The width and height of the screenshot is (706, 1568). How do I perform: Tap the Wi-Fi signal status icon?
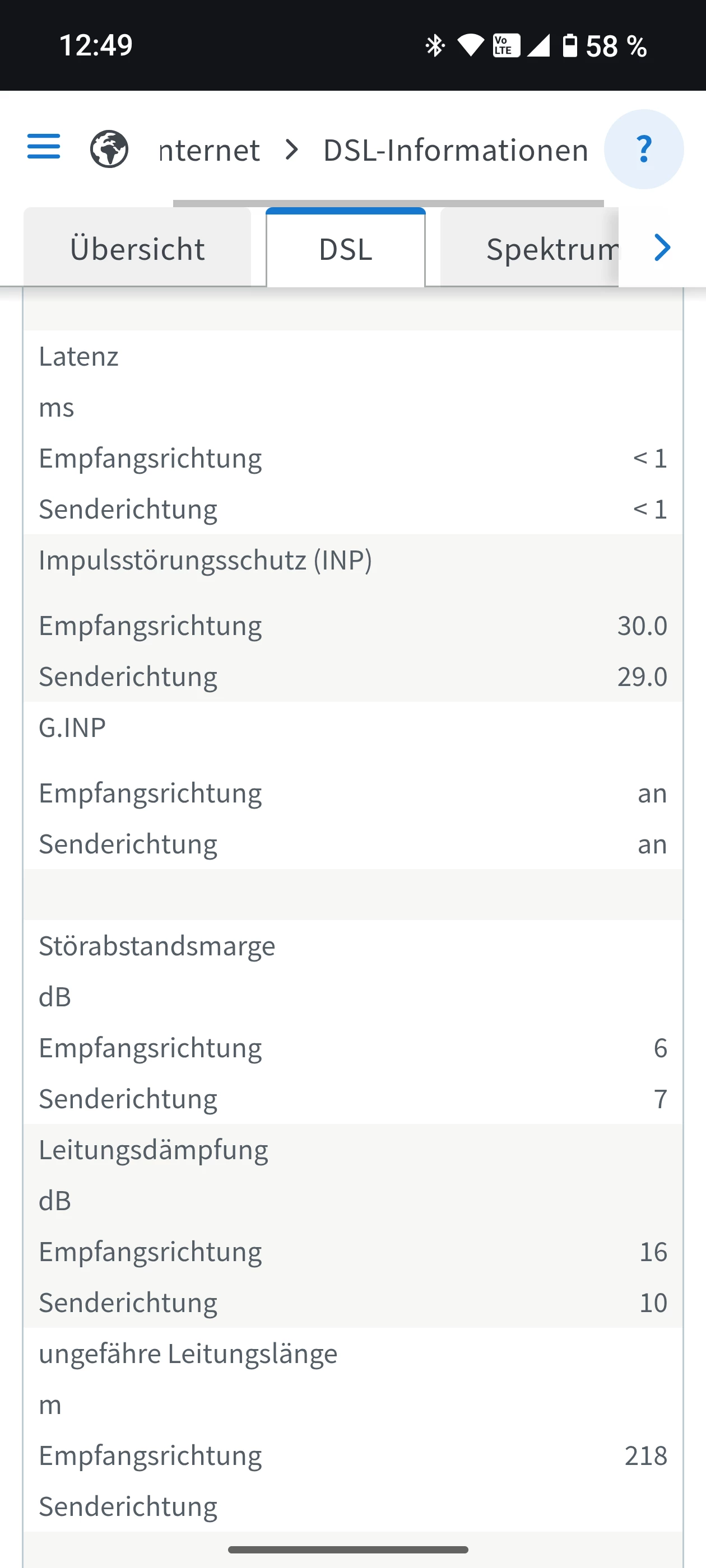point(470,46)
